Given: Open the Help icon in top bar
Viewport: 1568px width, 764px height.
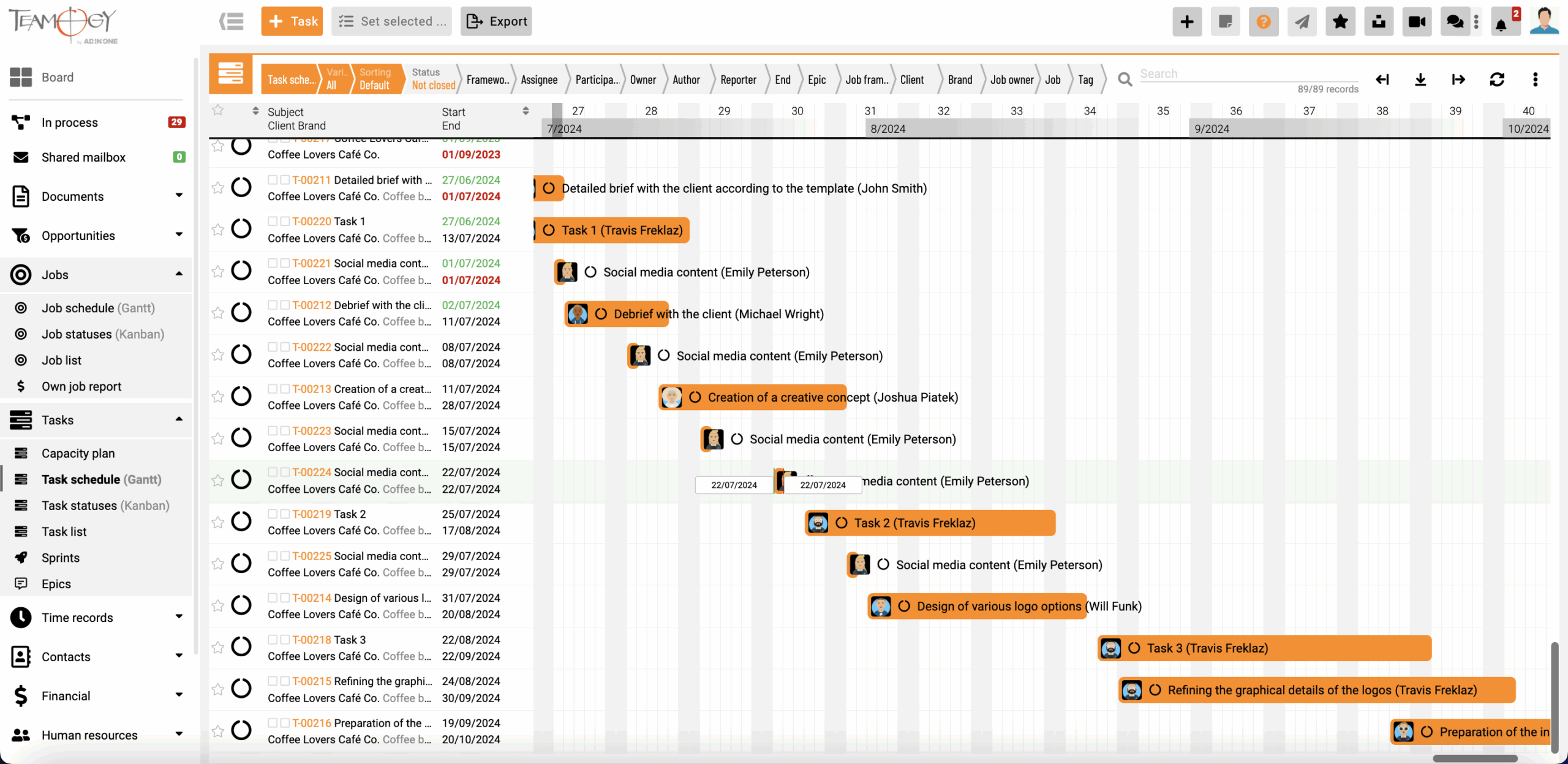Looking at the screenshot, I should [1264, 21].
